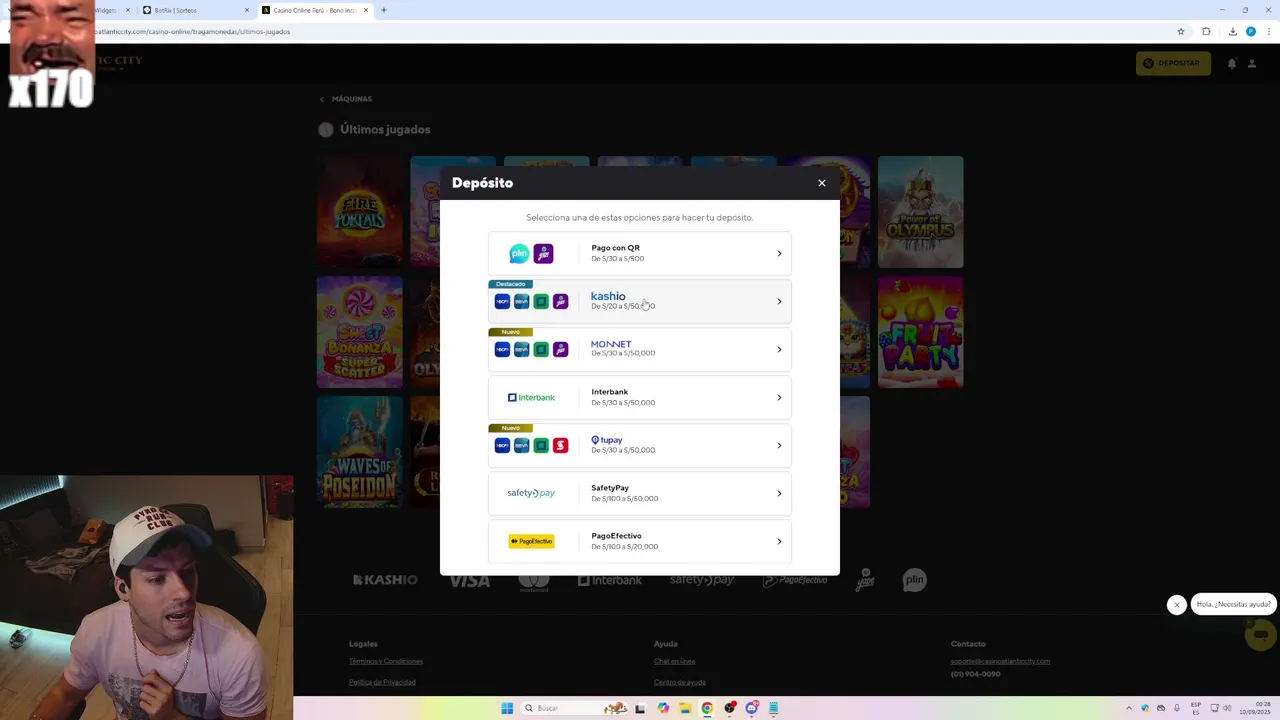Open Discord from the taskbar
1280x720 pixels.
(x=751, y=708)
